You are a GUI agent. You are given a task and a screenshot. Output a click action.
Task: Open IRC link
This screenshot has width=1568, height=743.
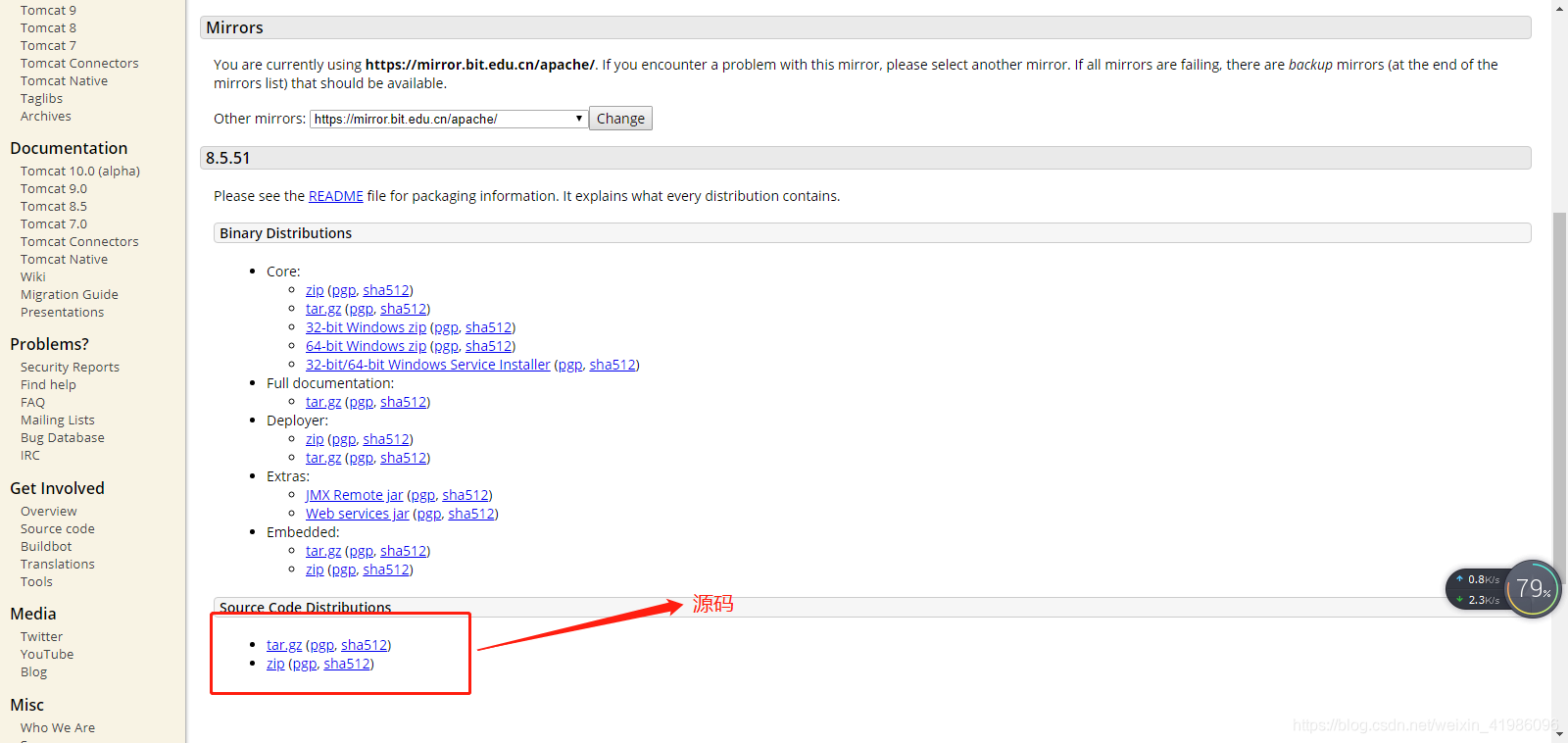(30, 456)
